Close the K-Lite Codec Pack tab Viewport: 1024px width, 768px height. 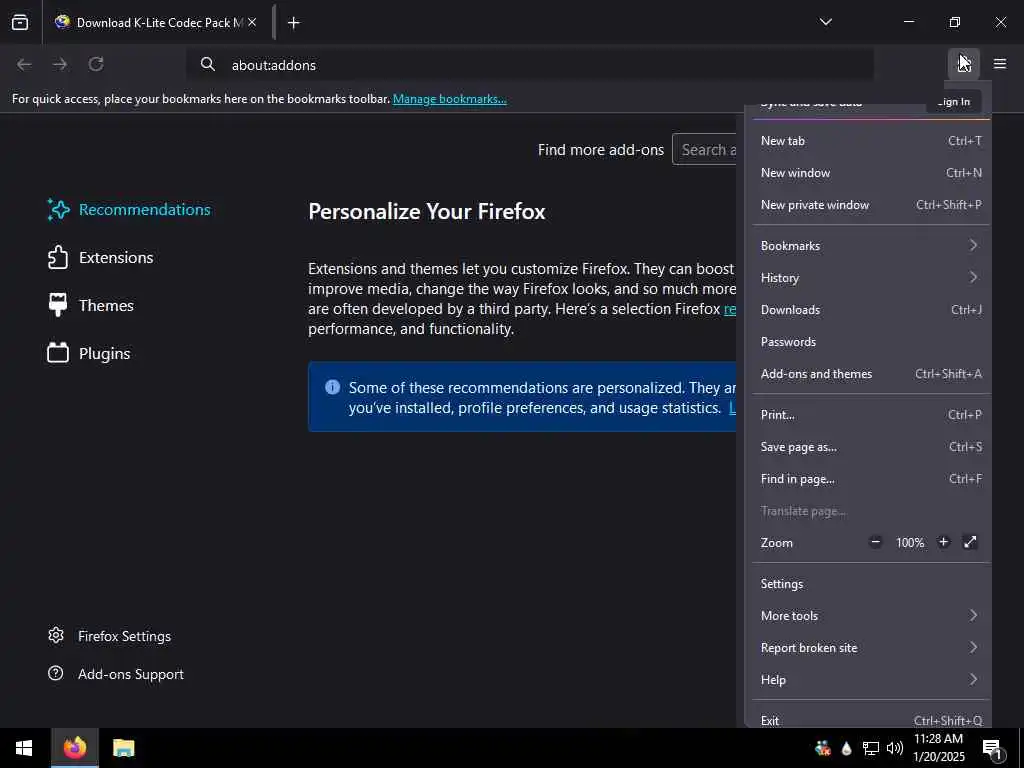[x=252, y=22]
